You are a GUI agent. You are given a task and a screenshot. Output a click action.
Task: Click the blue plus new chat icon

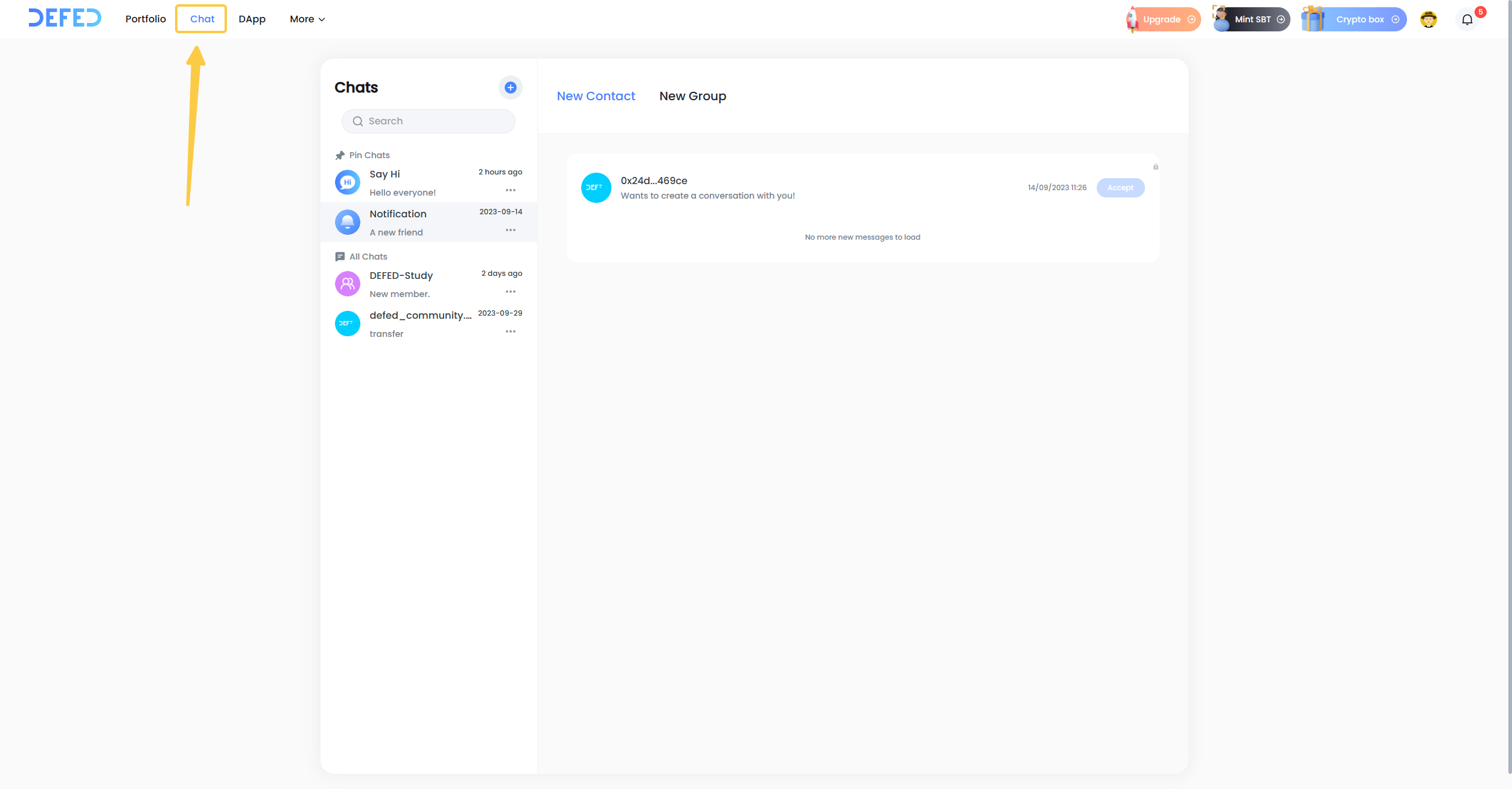[510, 88]
